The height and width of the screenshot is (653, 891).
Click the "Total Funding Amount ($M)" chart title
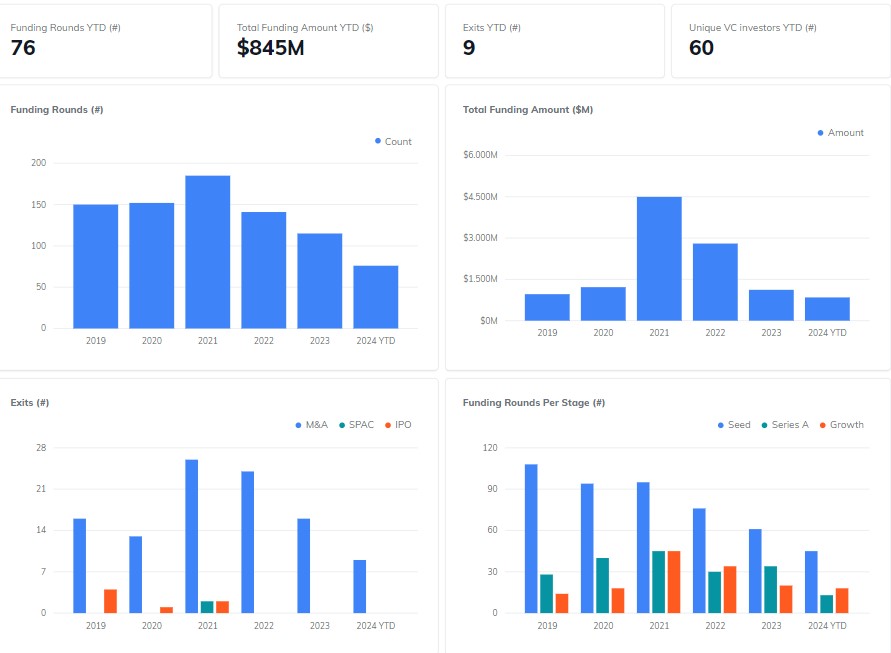coord(528,110)
